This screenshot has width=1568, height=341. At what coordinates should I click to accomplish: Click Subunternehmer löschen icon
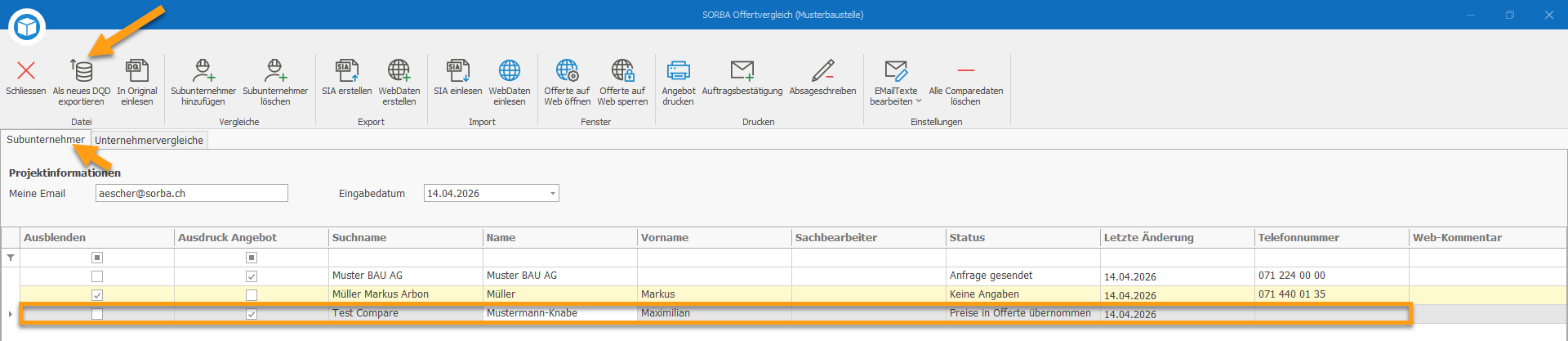pos(275,70)
